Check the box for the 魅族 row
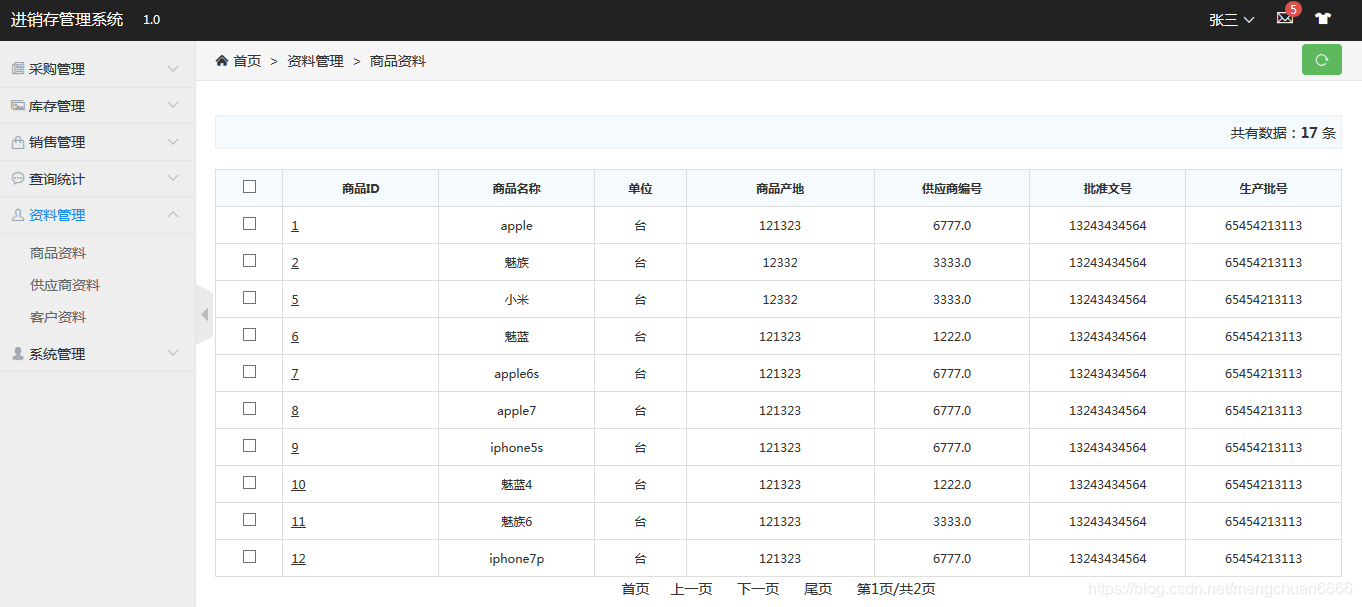This screenshot has width=1362, height=607. coord(249,261)
